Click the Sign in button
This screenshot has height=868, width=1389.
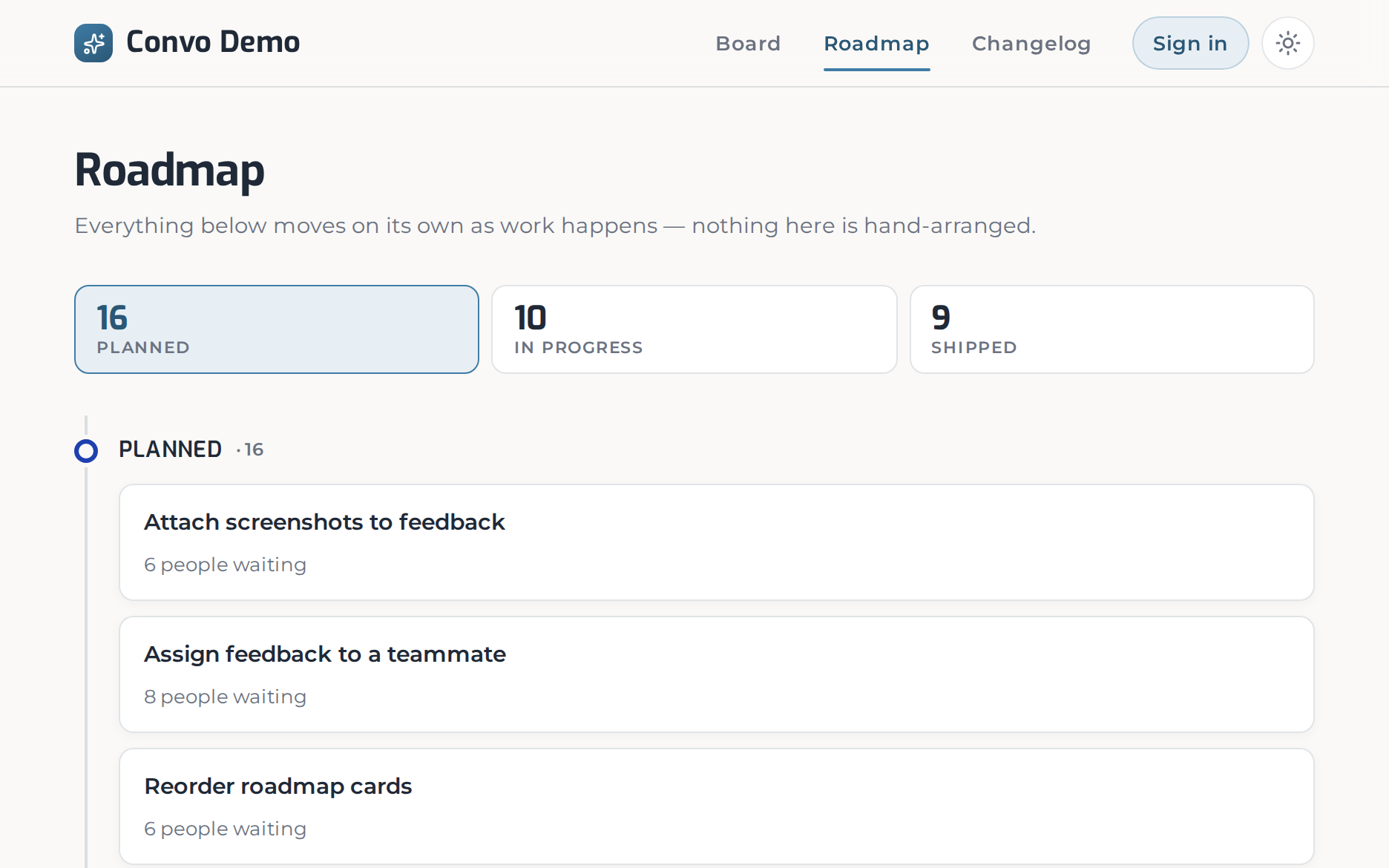coord(1190,43)
